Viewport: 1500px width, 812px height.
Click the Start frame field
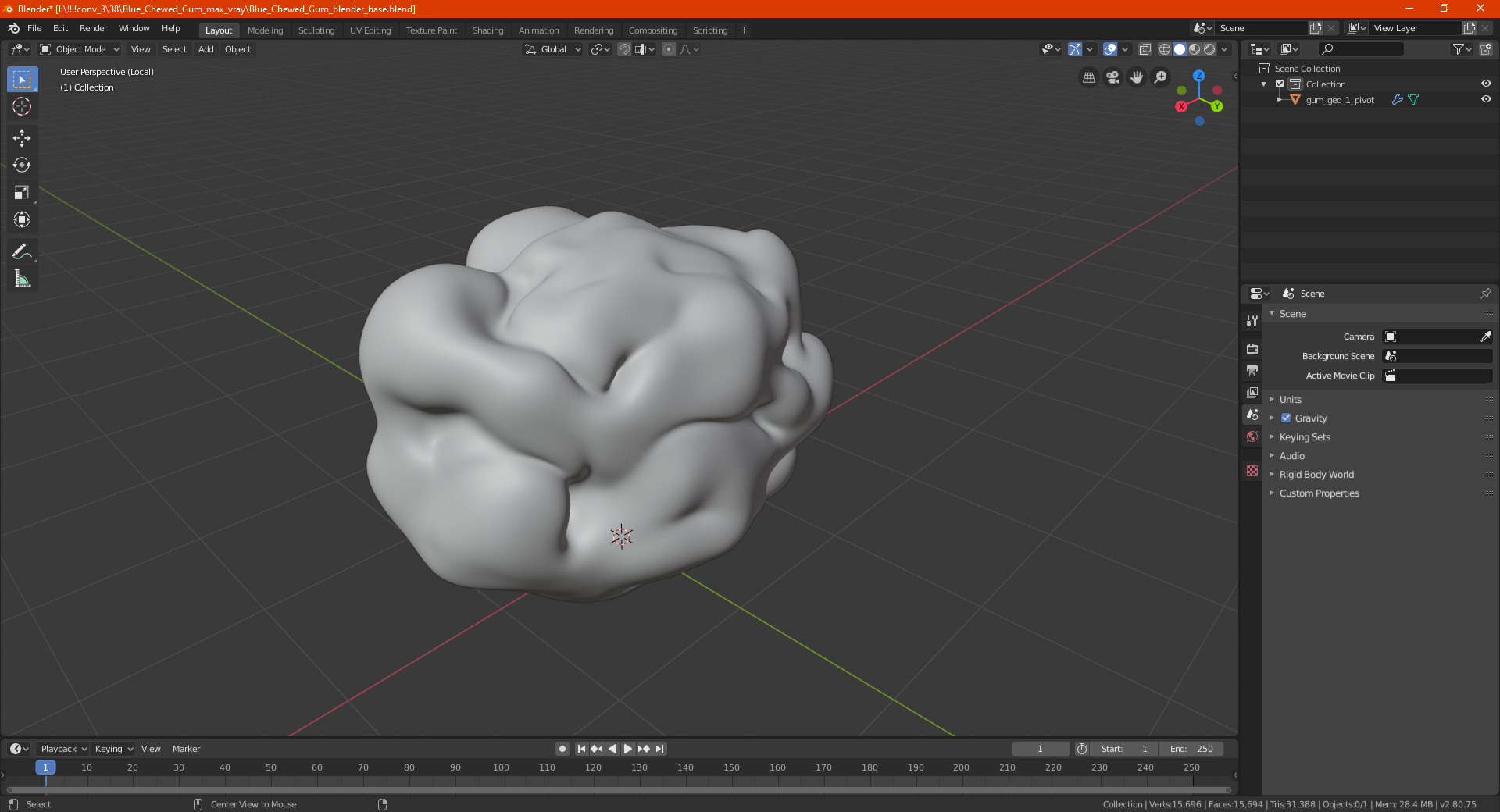(x=1124, y=749)
